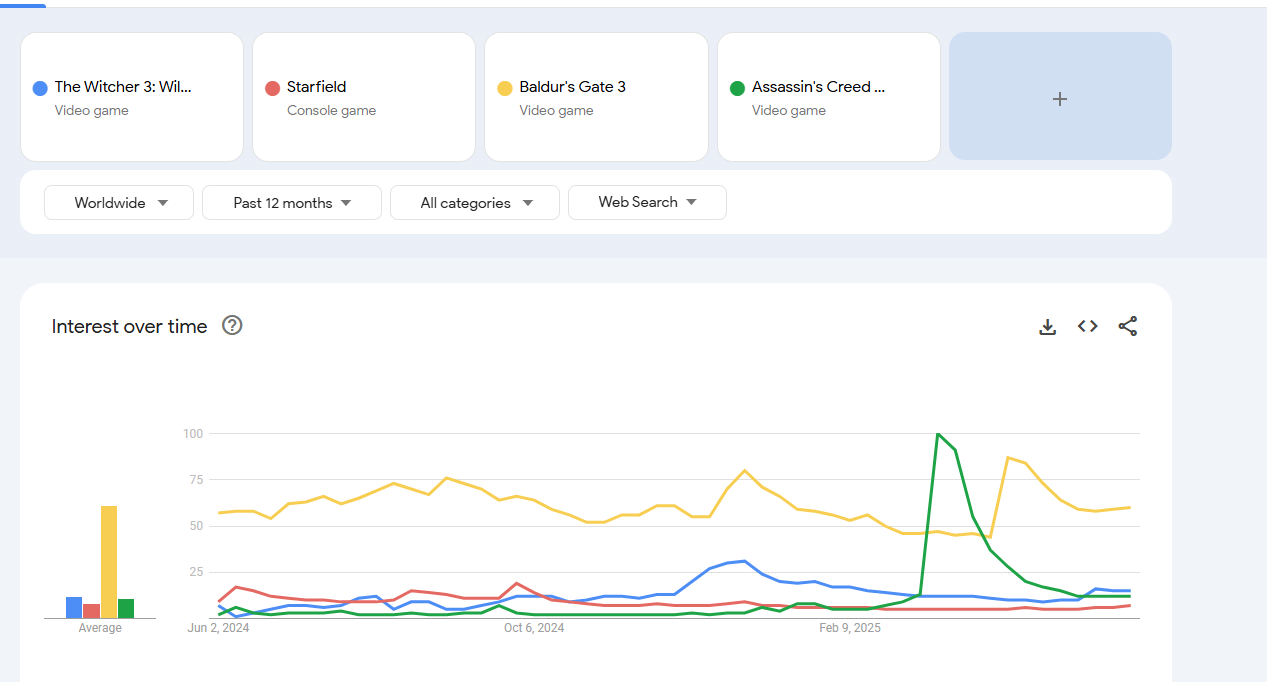Click the "25" y-axis label
The image size is (1267, 682).
click(x=196, y=572)
